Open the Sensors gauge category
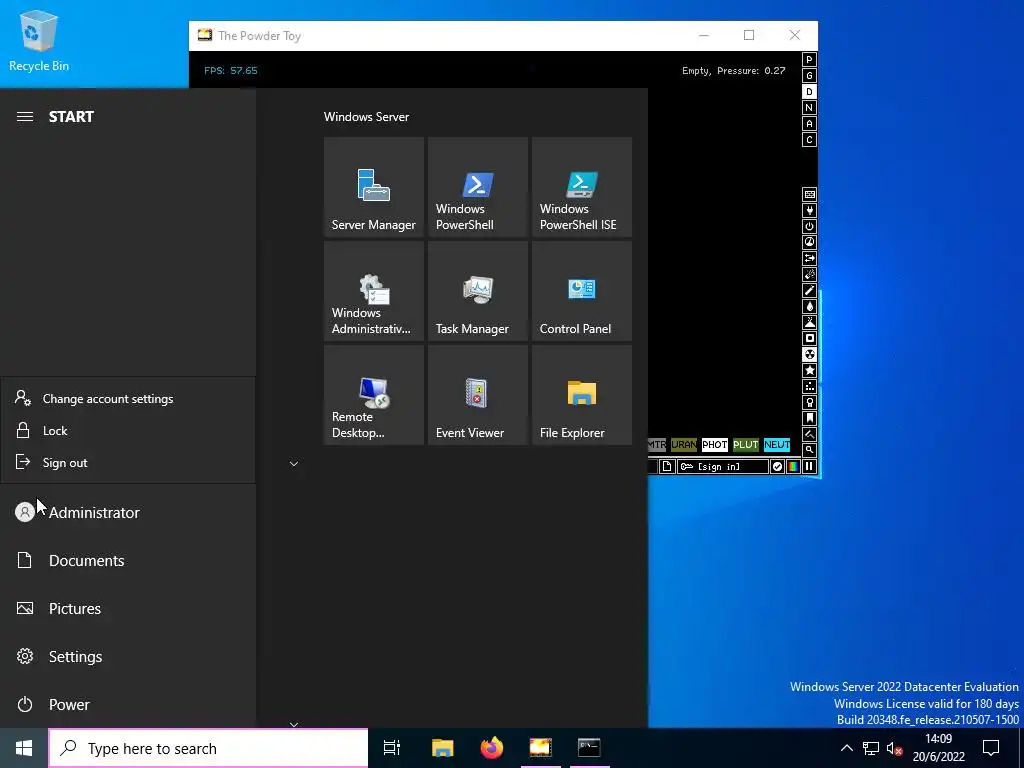 tap(809, 242)
